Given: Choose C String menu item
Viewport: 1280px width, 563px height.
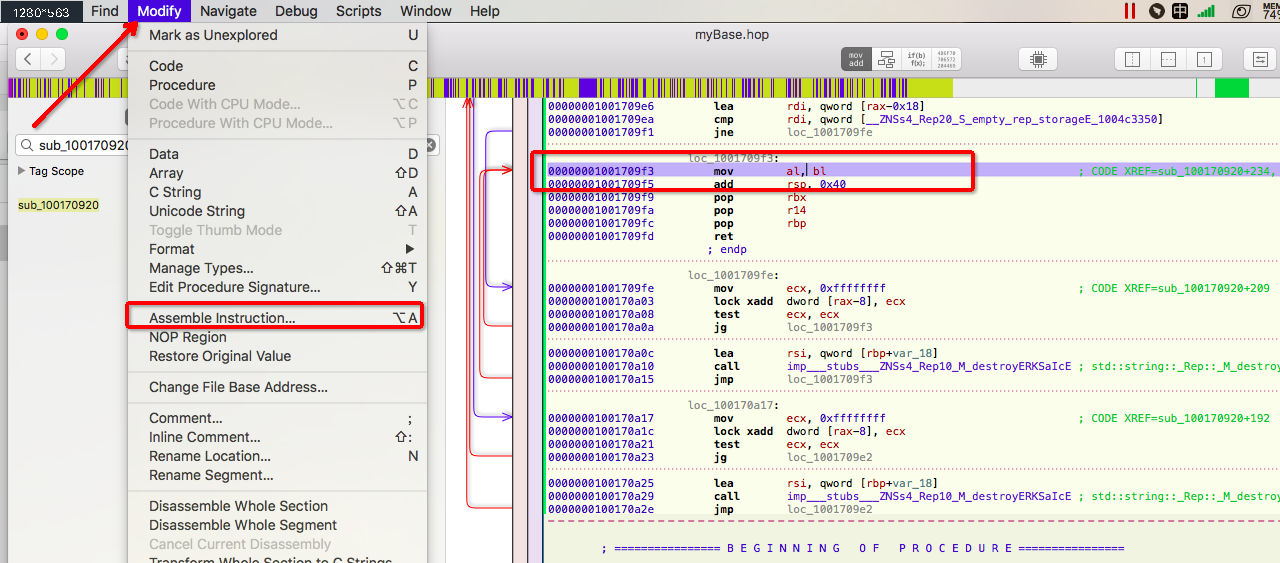Looking at the screenshot, I should [x=277, y=192].
